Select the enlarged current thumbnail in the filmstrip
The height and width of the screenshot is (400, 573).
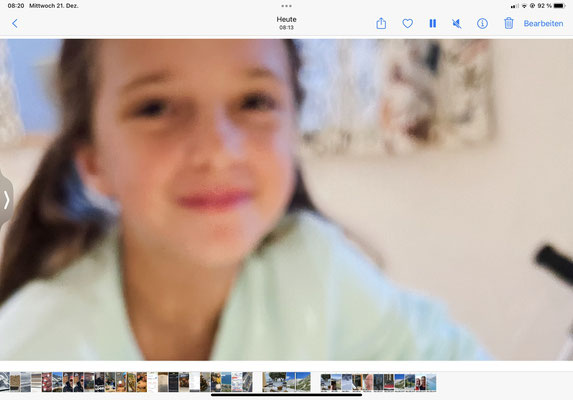click(x=286, y=382)
